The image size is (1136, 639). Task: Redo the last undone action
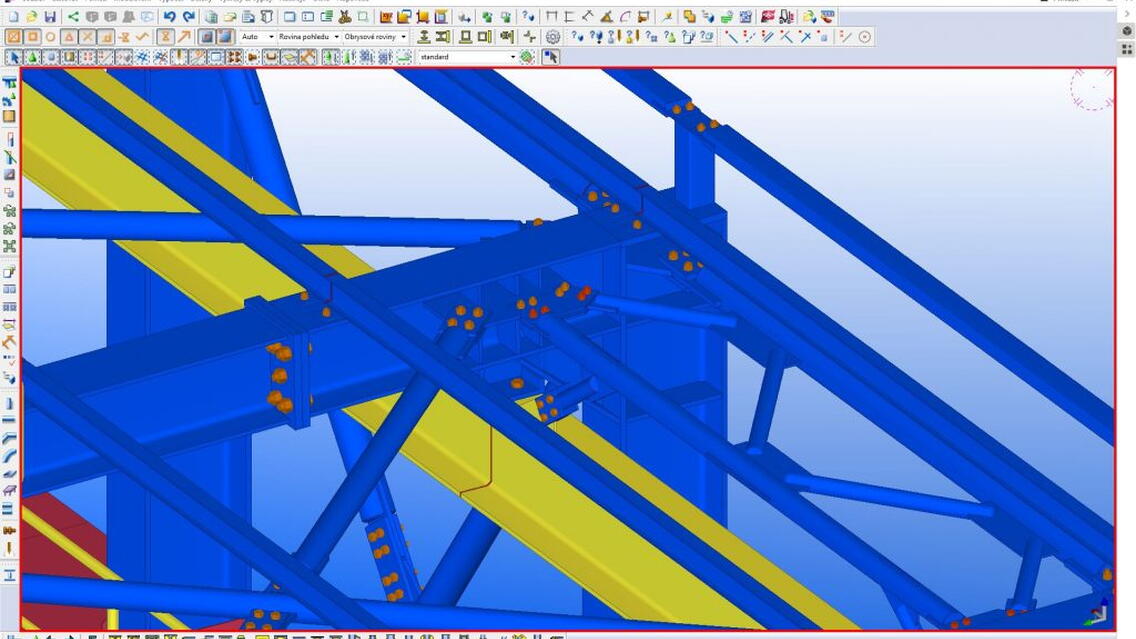coord(188,17)
